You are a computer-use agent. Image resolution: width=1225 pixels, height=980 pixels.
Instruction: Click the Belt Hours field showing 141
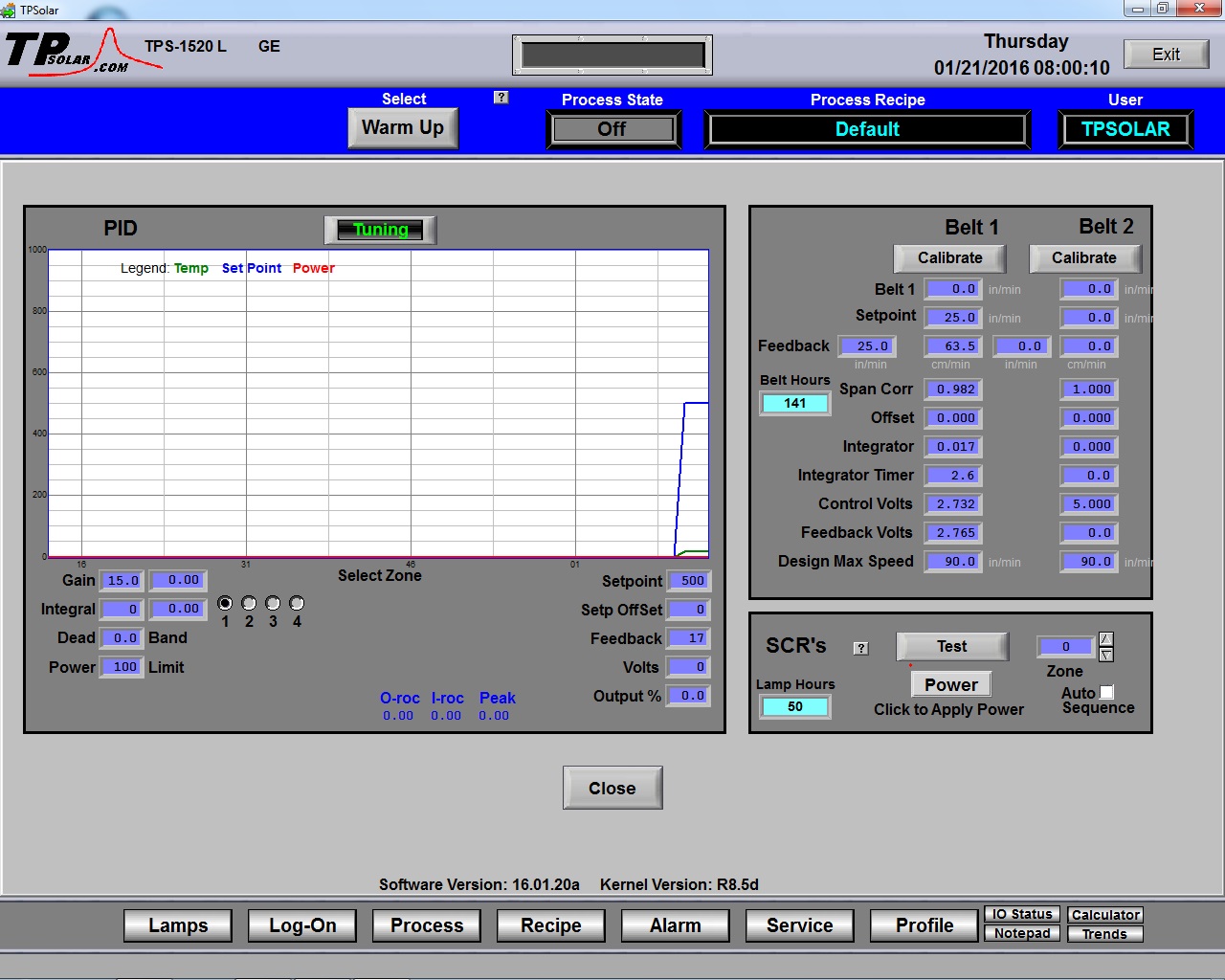tap(795, 403)
